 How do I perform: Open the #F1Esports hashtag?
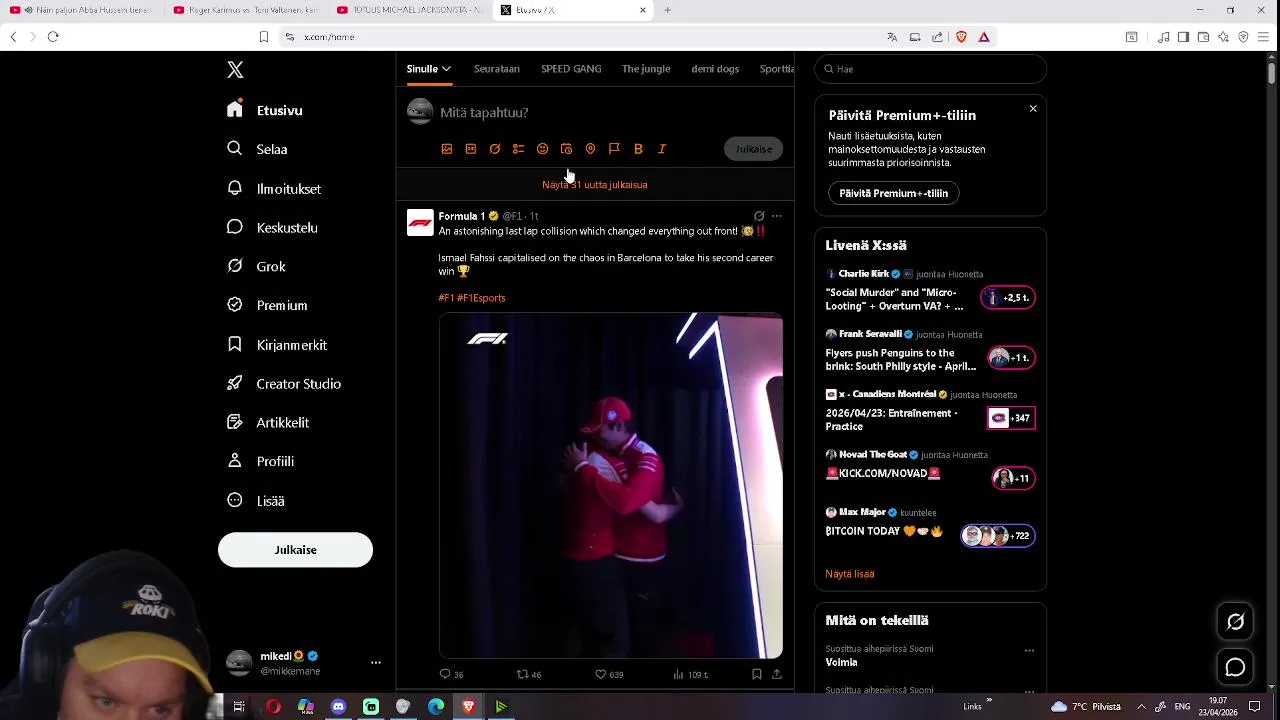coord(481,298)
